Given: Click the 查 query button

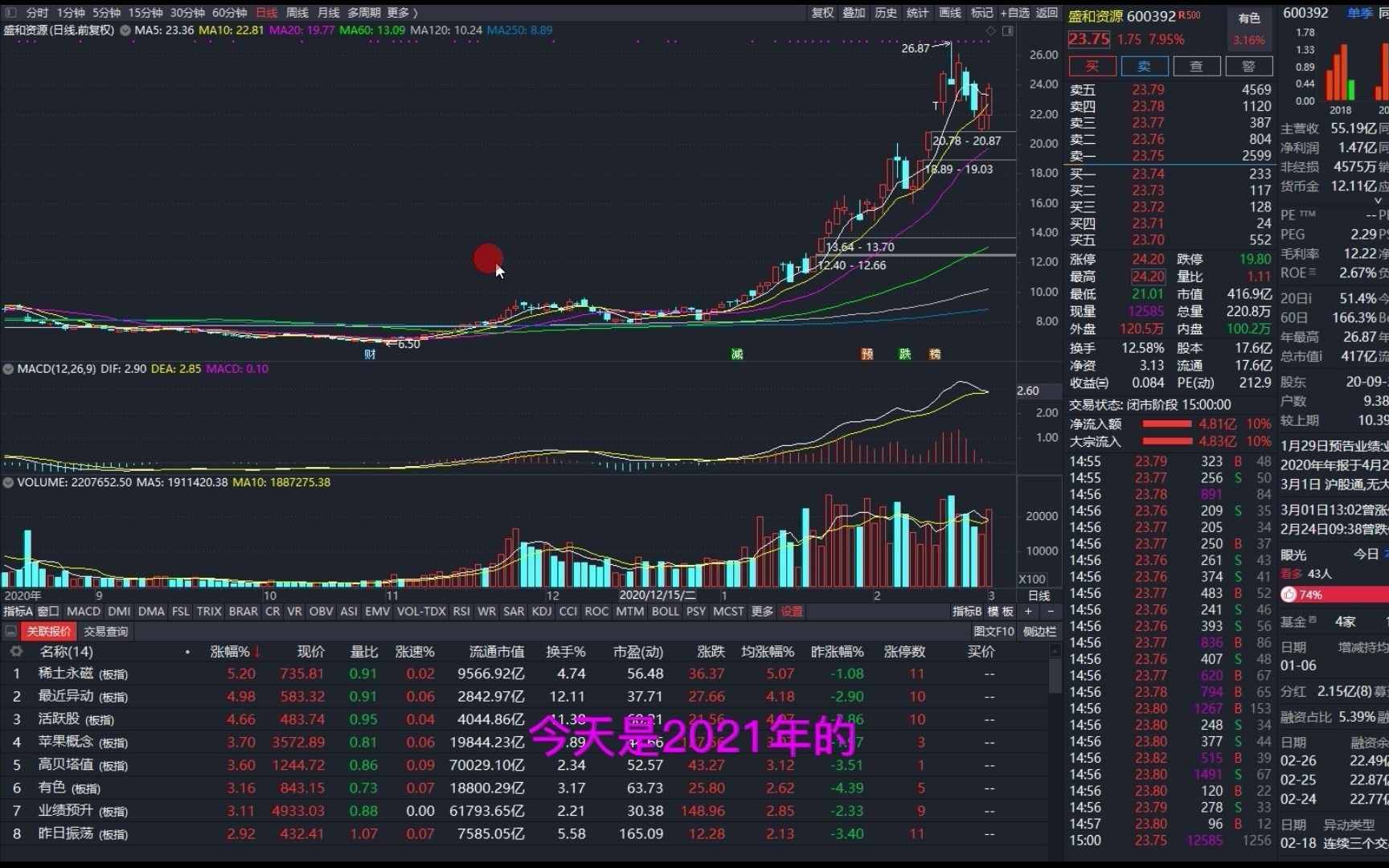Looking at the screenshot, I should point(1196,66).
